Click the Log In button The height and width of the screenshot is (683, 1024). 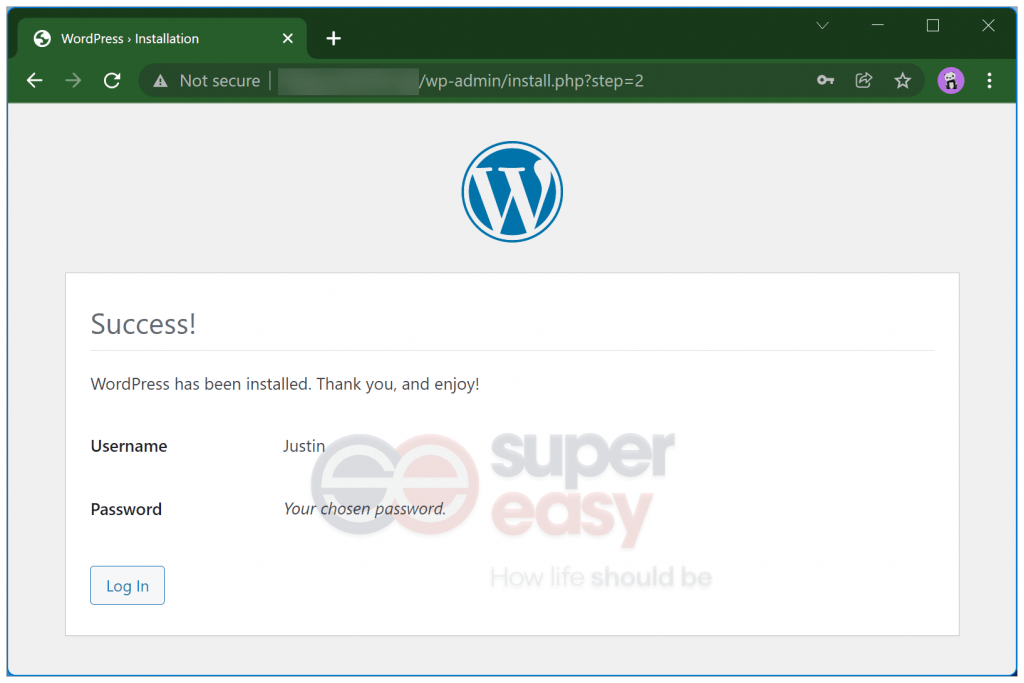pos(127,586)
